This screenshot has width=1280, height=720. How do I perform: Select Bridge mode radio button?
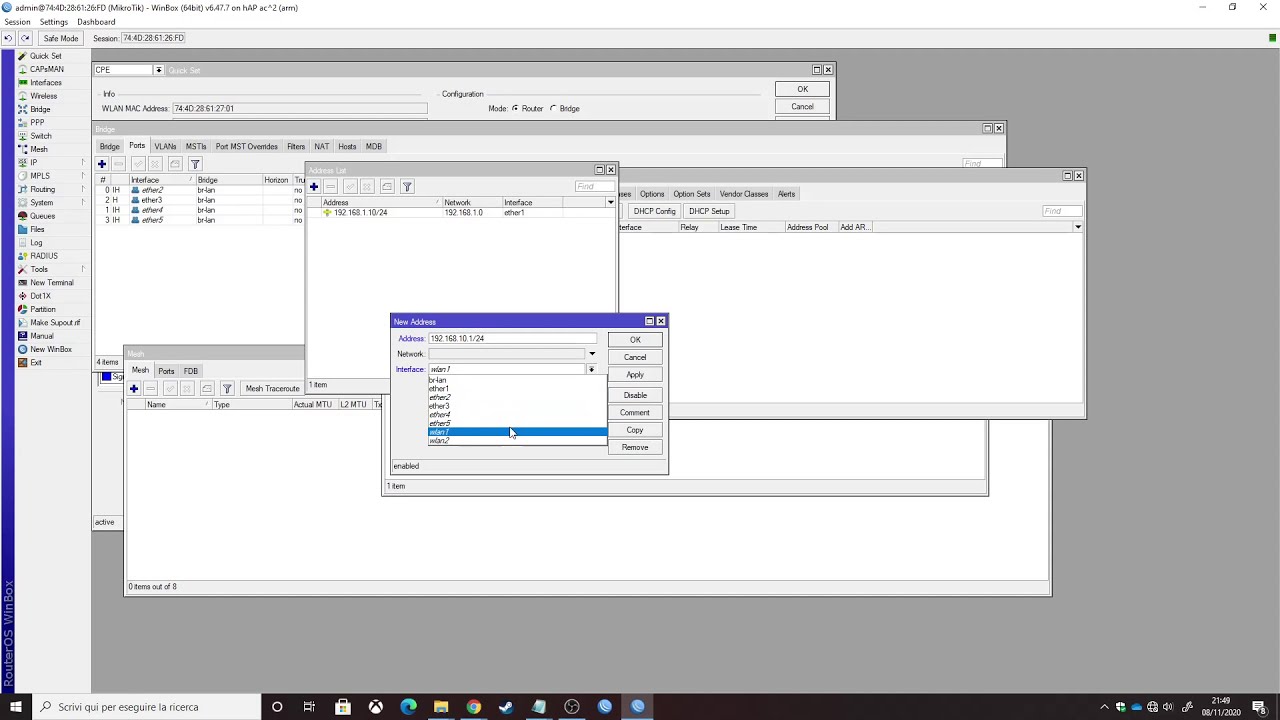[553, 108]
